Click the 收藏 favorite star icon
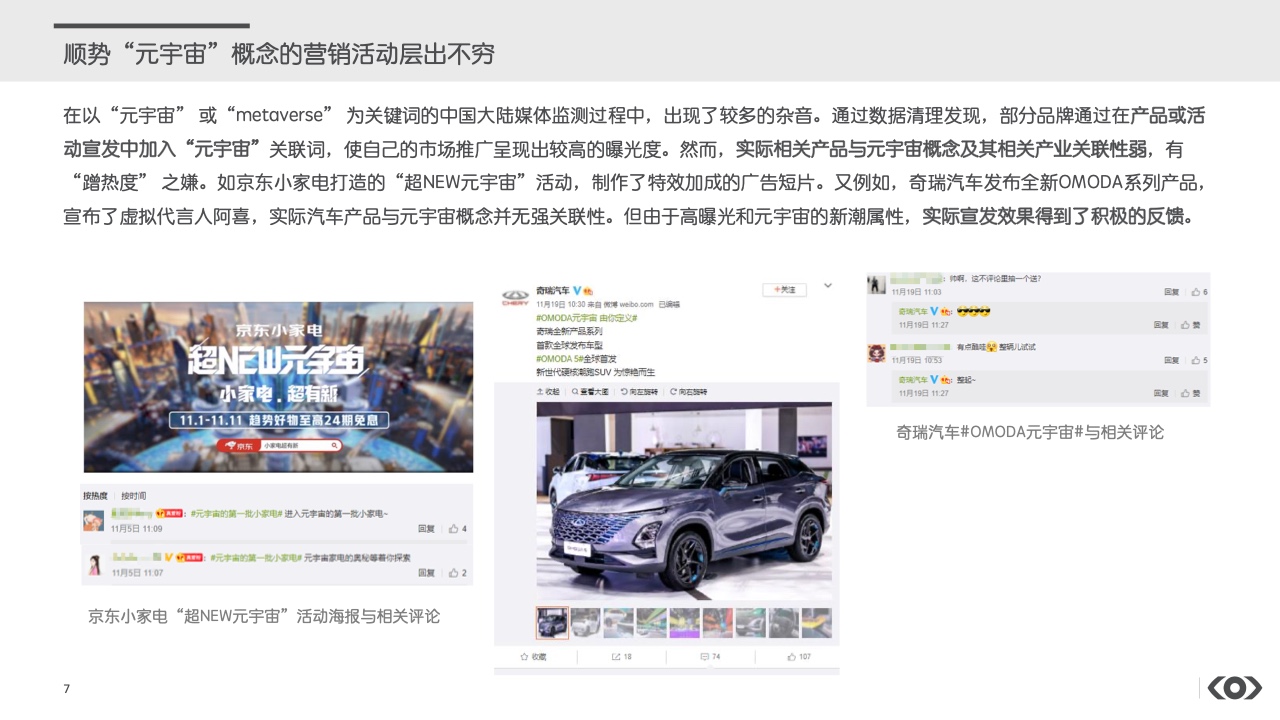The width and height of the screenshot is (1280, 720). click(x=524, y=657)
